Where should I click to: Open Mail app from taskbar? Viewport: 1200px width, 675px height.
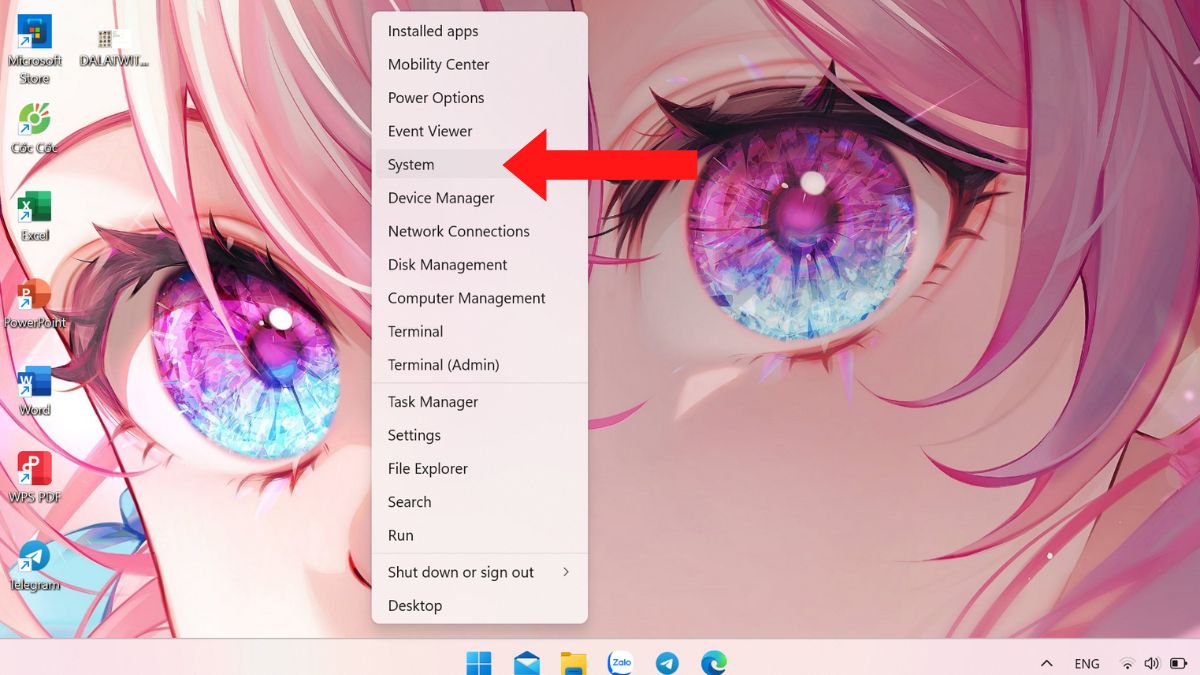pos(527,662)
